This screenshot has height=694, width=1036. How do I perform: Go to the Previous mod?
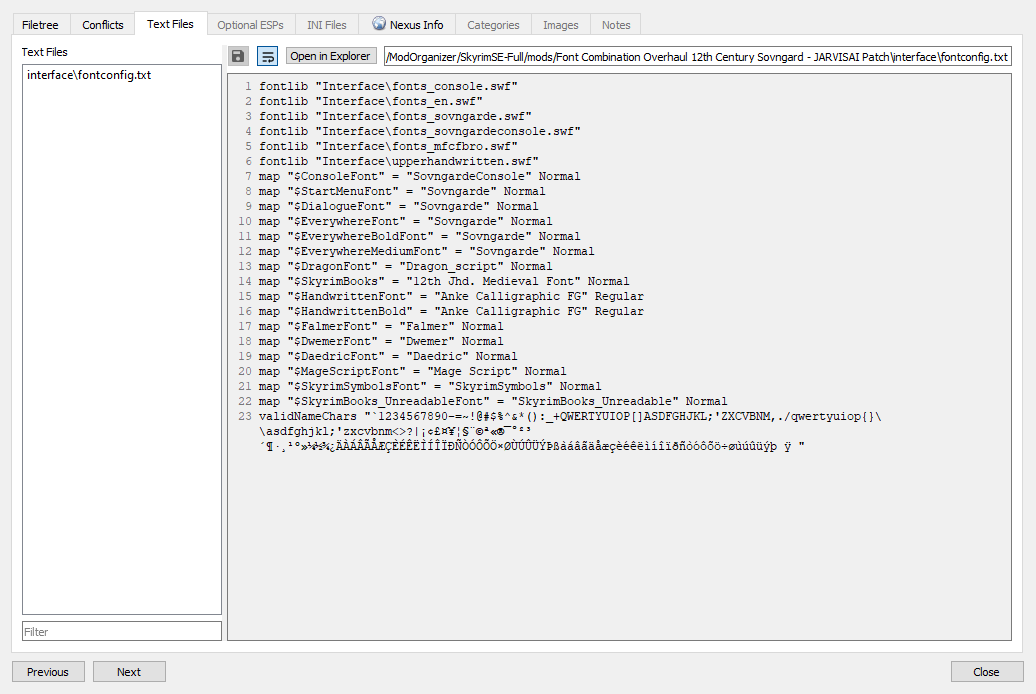[x=48, y=672]
